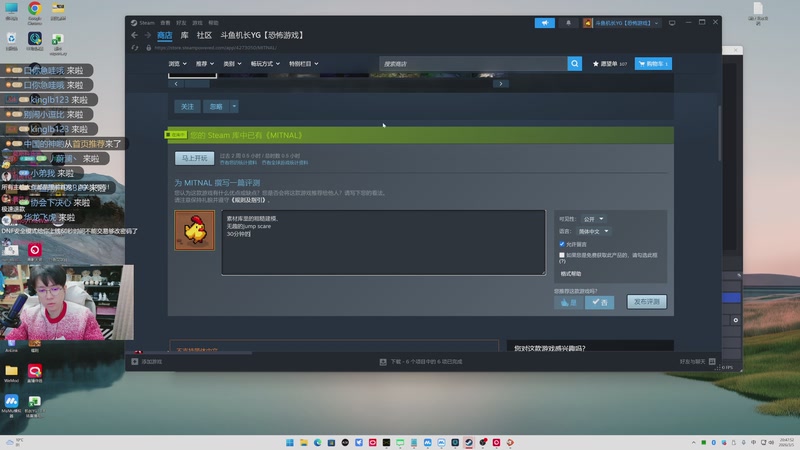This screenshot has height=450, width=800.
Task: Click the Big Picture monitor icon
Action: [672, 23]
